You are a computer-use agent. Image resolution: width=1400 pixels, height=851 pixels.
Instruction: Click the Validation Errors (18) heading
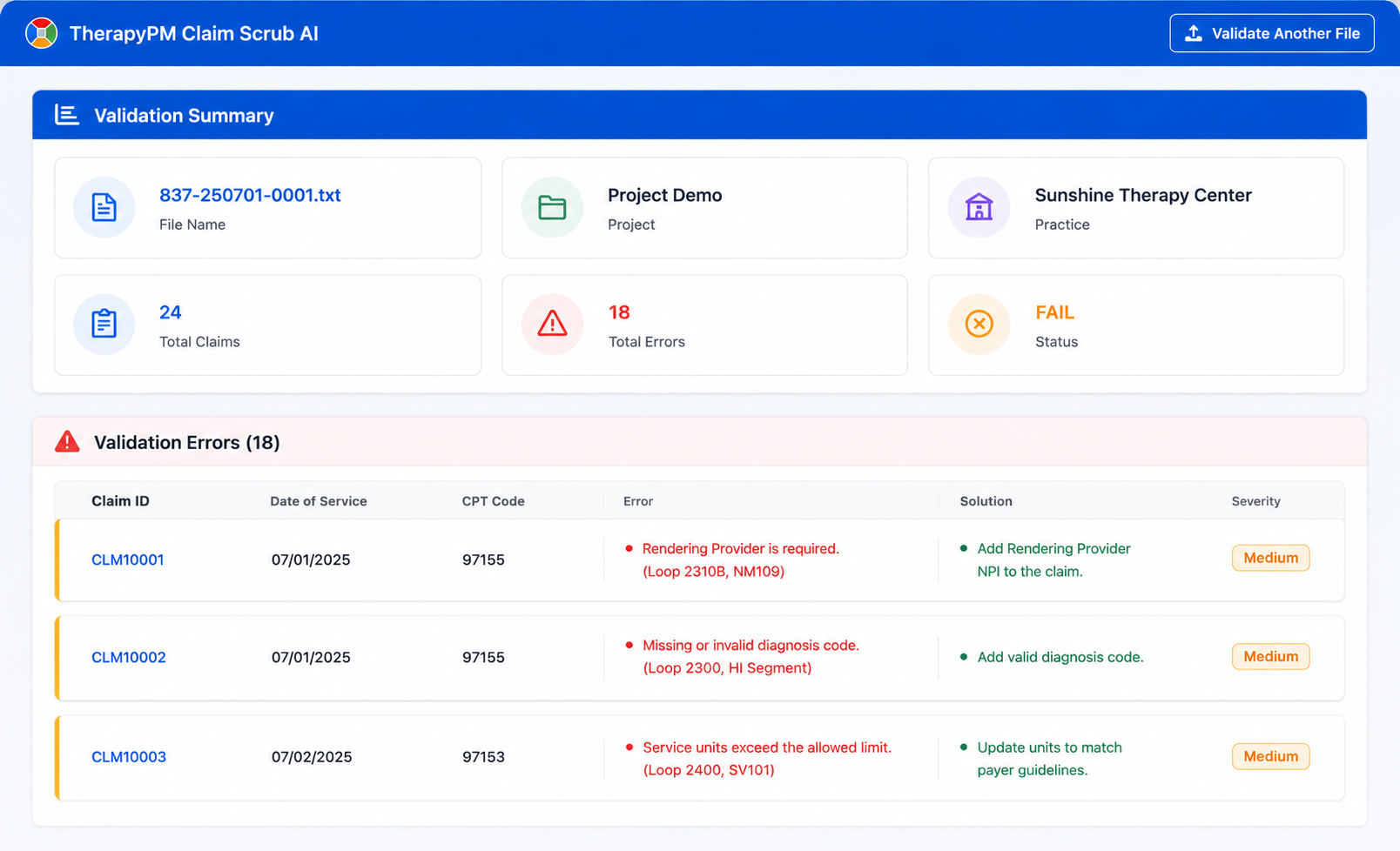187,442
